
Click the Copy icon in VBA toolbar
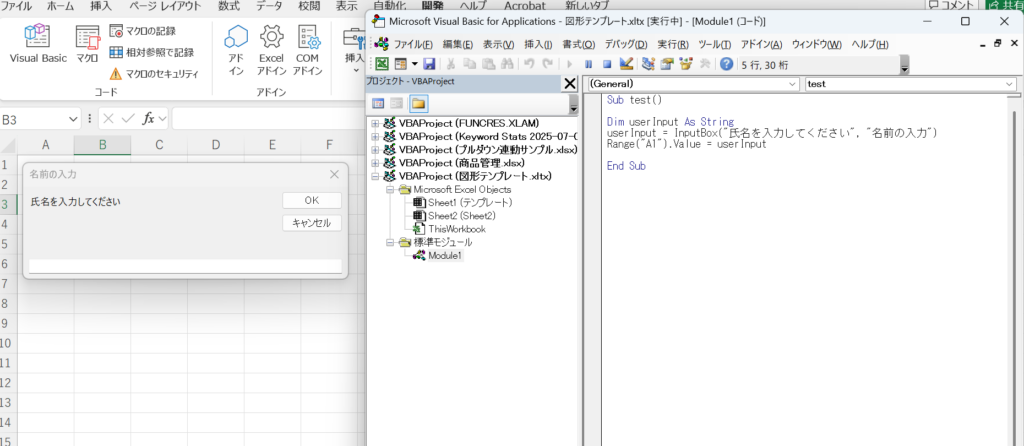[470, 64]
